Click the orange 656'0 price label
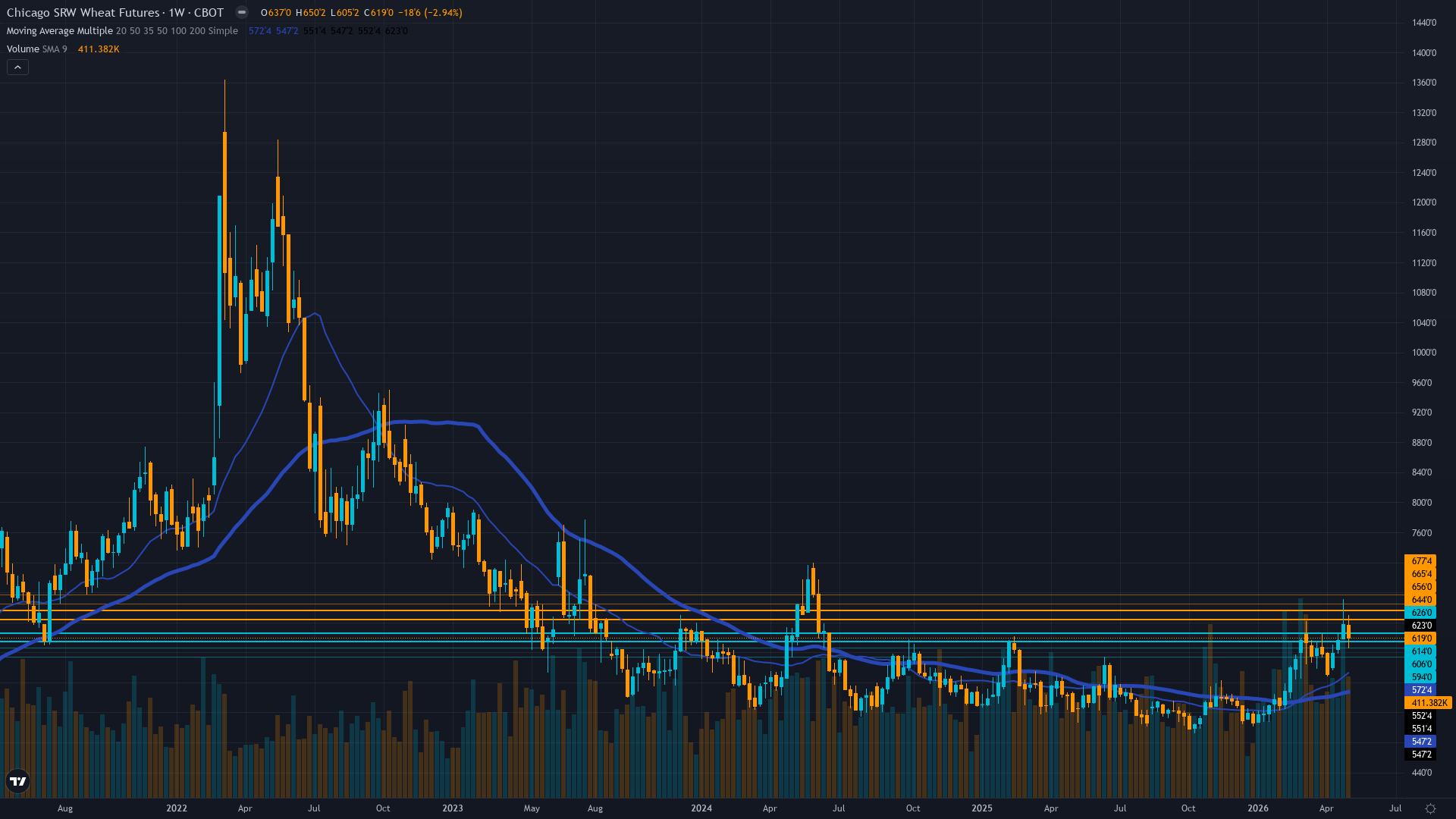Screen dimensions: 1456x819 click(x=1421, y=587)
